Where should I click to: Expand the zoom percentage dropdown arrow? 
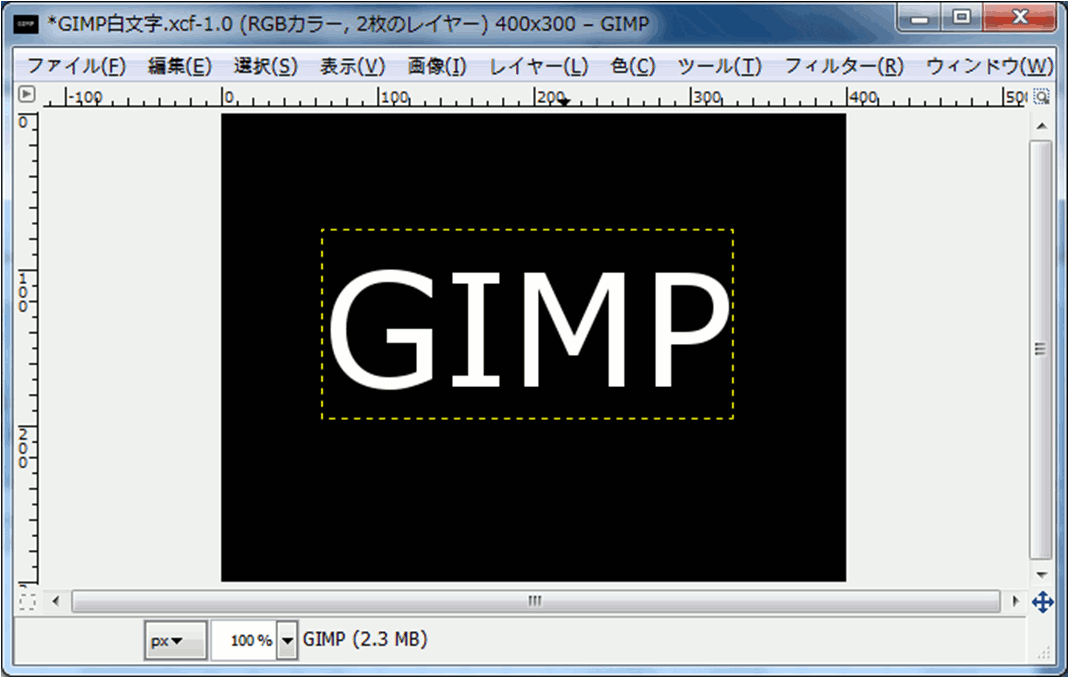pyautogui.click(x=288, y=641)
